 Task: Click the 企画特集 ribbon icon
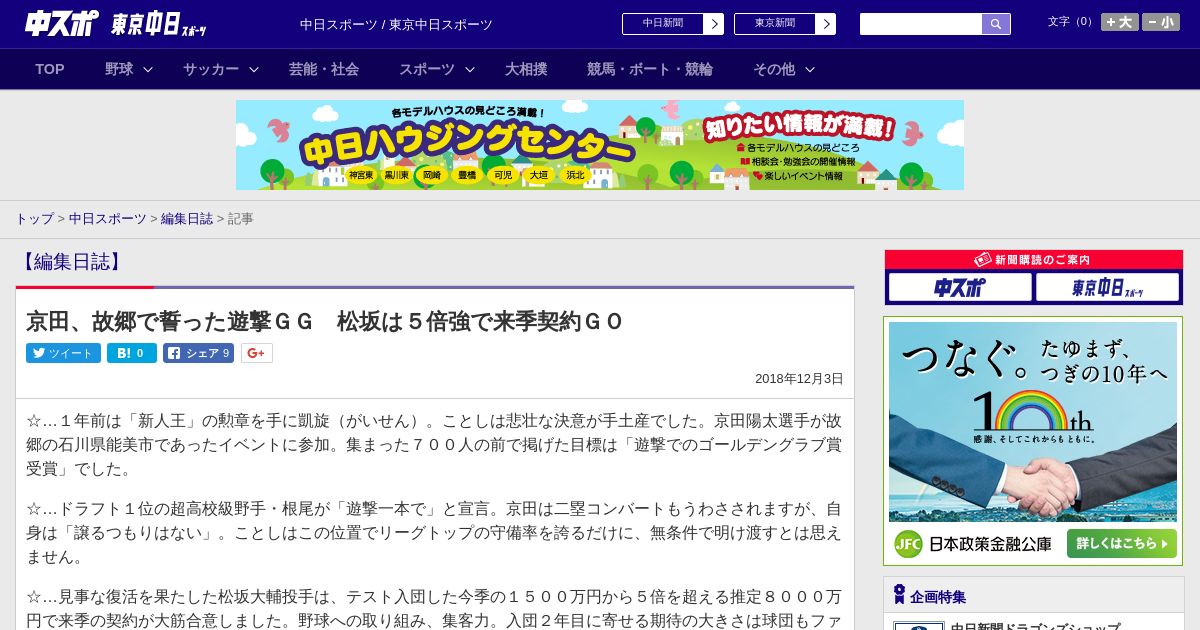899,595
